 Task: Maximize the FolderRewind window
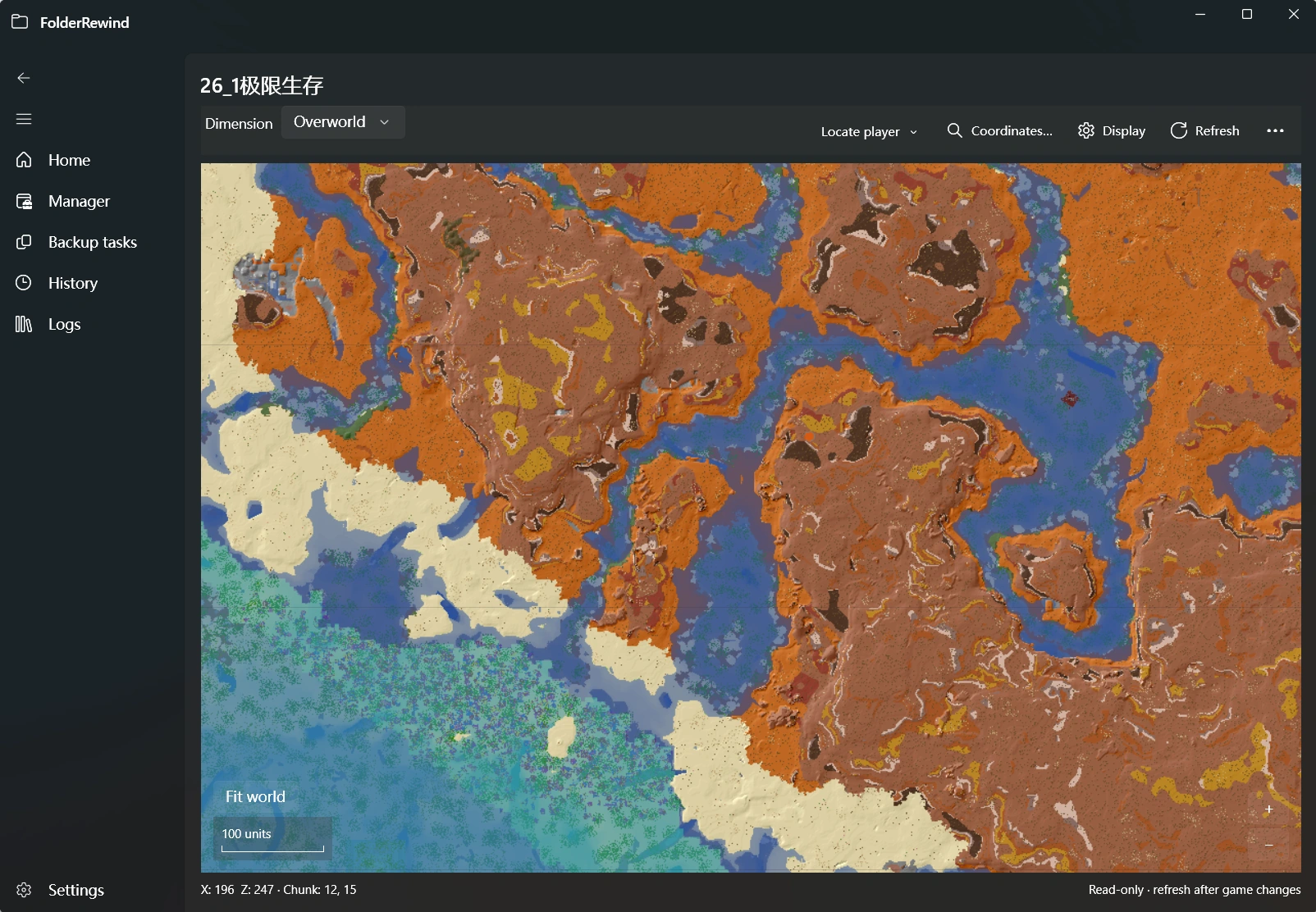1247,14
